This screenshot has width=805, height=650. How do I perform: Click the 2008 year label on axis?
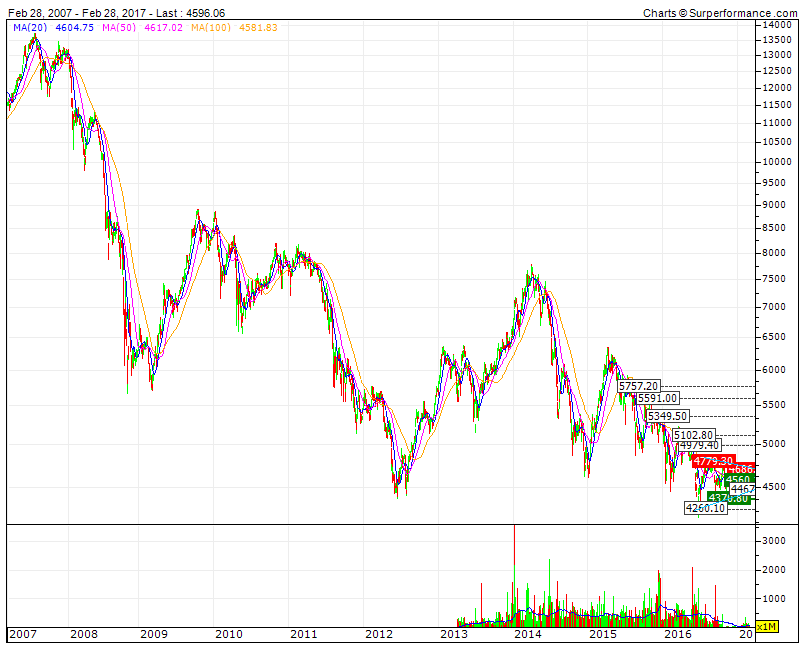(84, 634)
